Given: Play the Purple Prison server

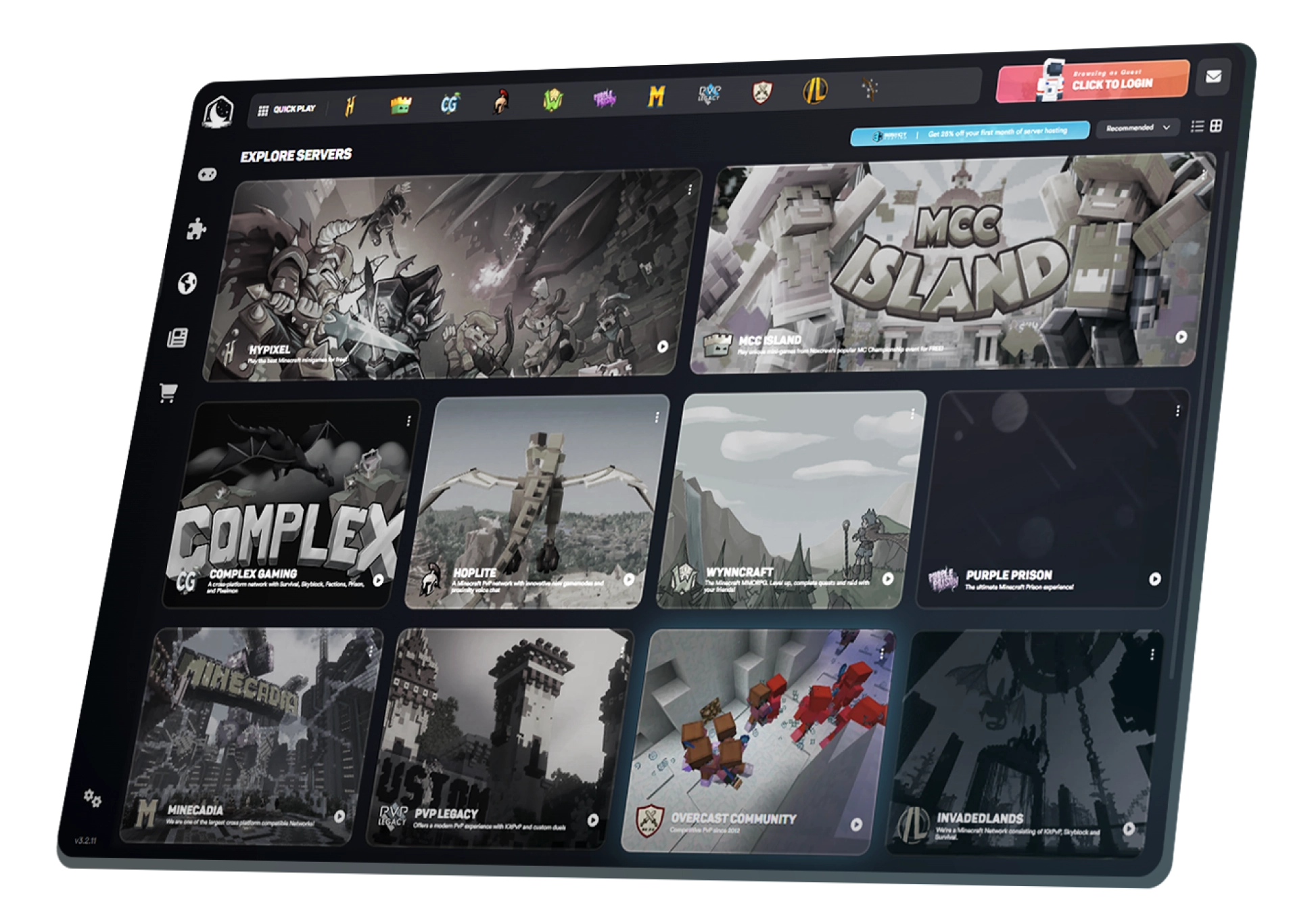Looking at the screenshot, I should coord(1155,578).
